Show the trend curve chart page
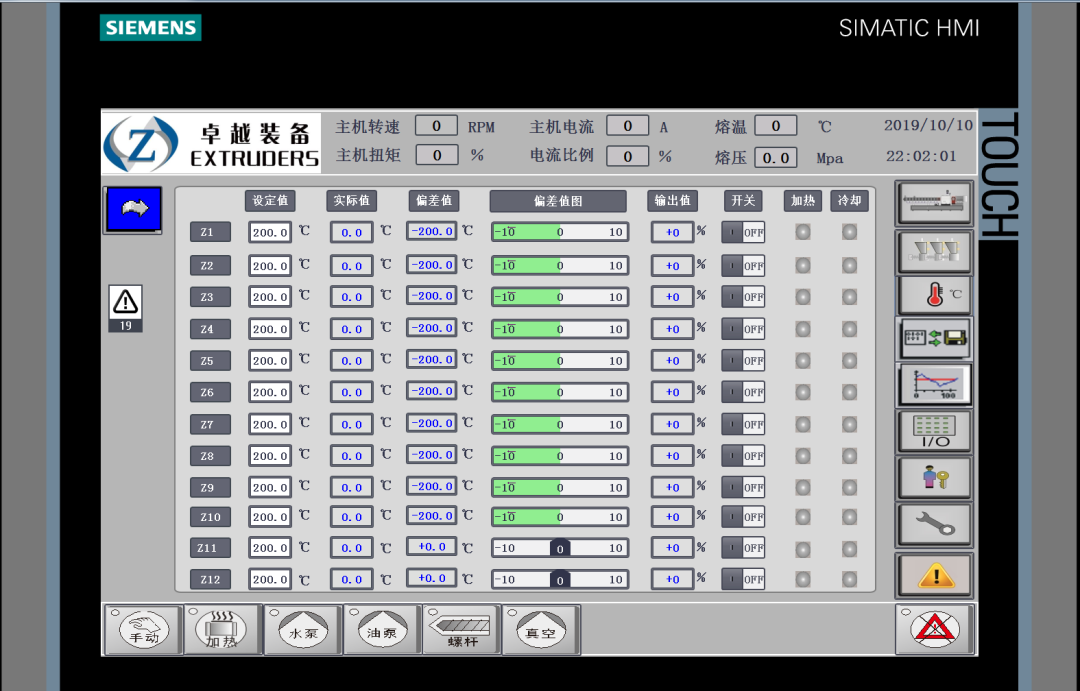 pyautogui.click(x=933, y=384)
